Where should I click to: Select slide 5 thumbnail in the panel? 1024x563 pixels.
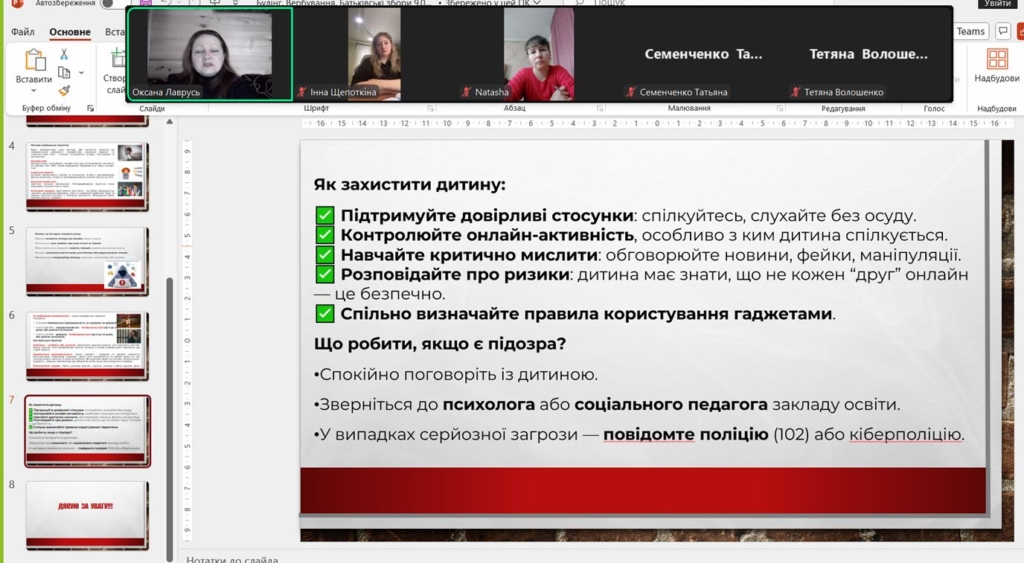(87, 260)
